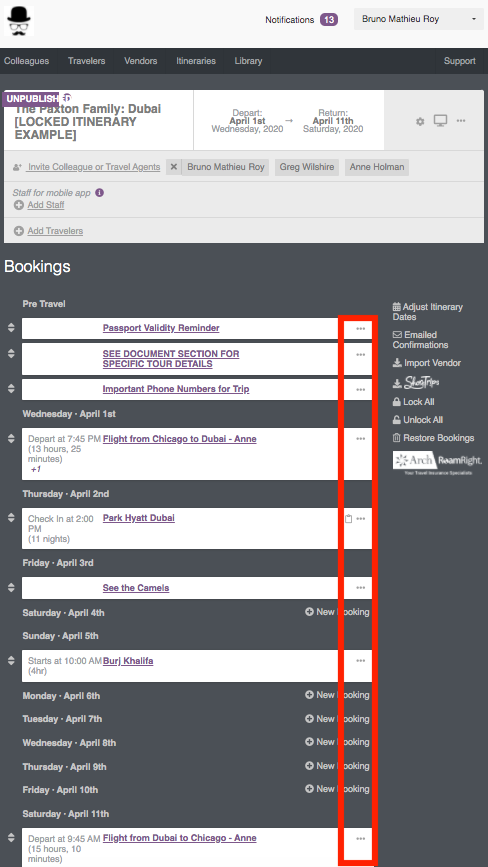Open the notifications badge showing 13
Viewport: 488px width, 867px height.
[329, 20]
